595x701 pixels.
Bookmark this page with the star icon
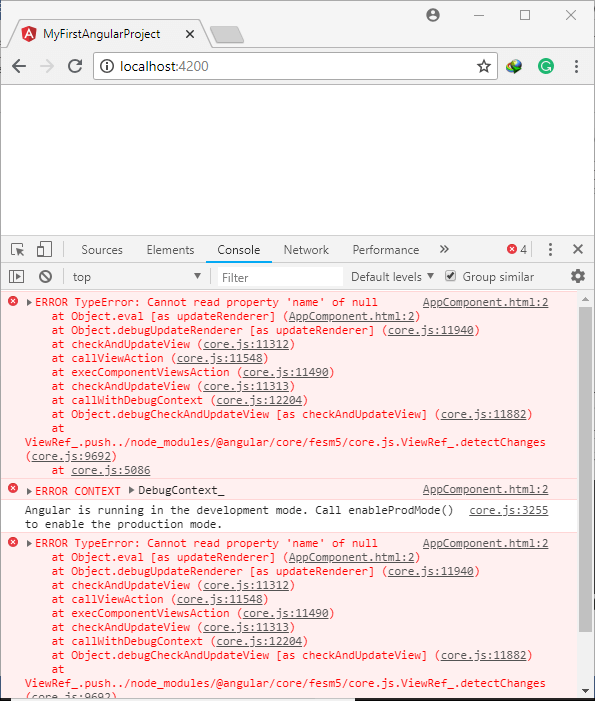484,67
